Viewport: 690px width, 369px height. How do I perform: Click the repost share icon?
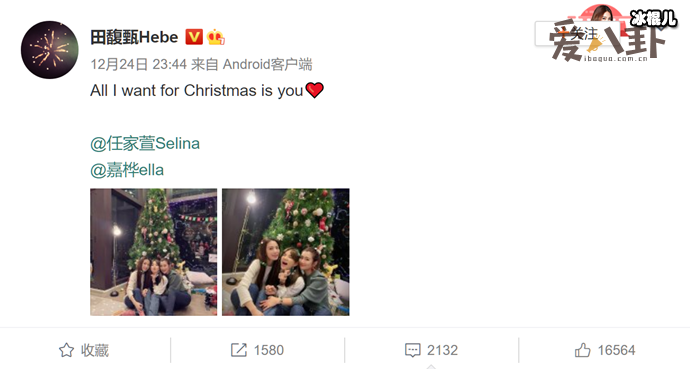(239, 350)
